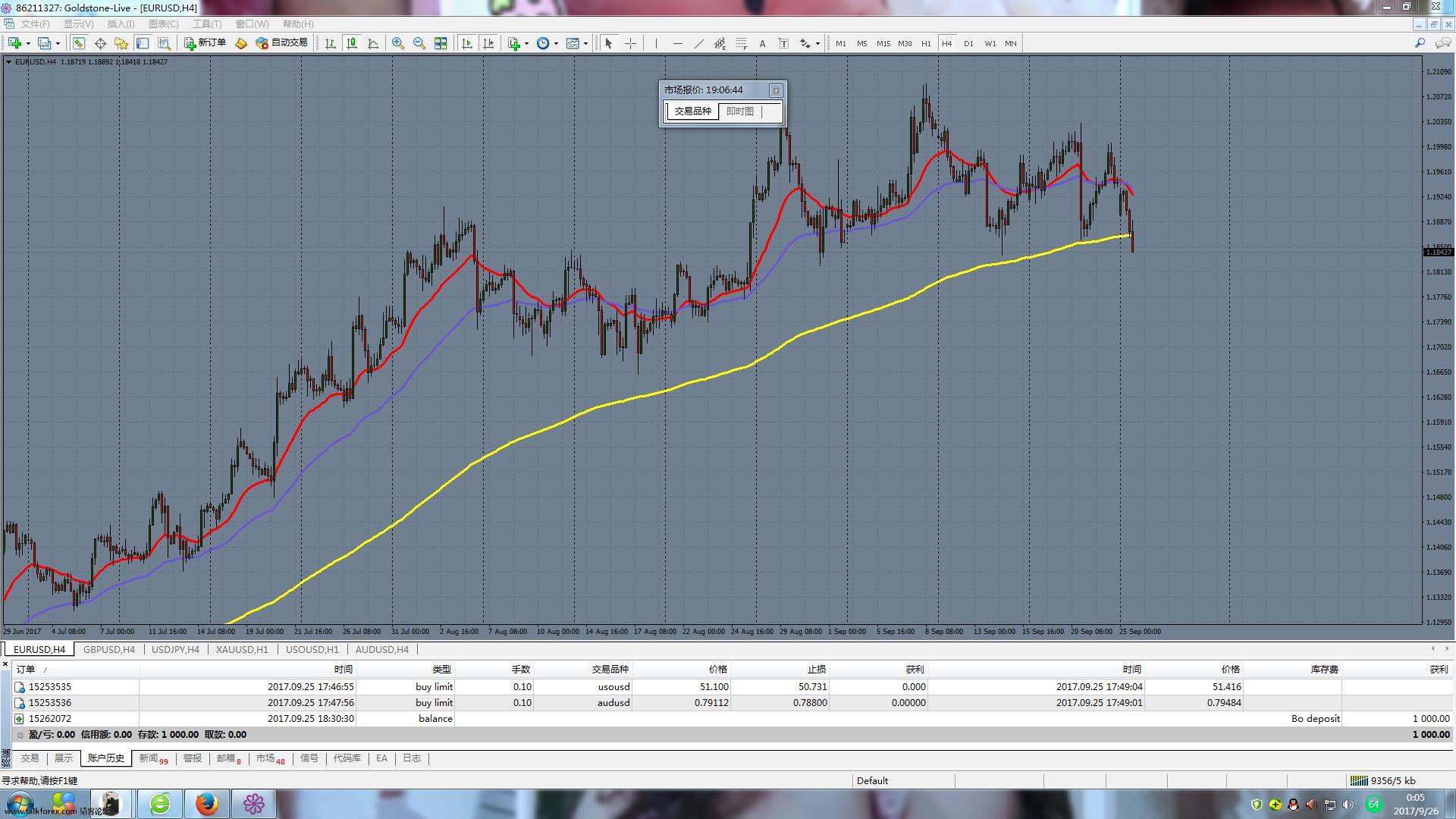Switch chart to line chart mode
The image size is (1456, 819).
click(x=373, y=43)
